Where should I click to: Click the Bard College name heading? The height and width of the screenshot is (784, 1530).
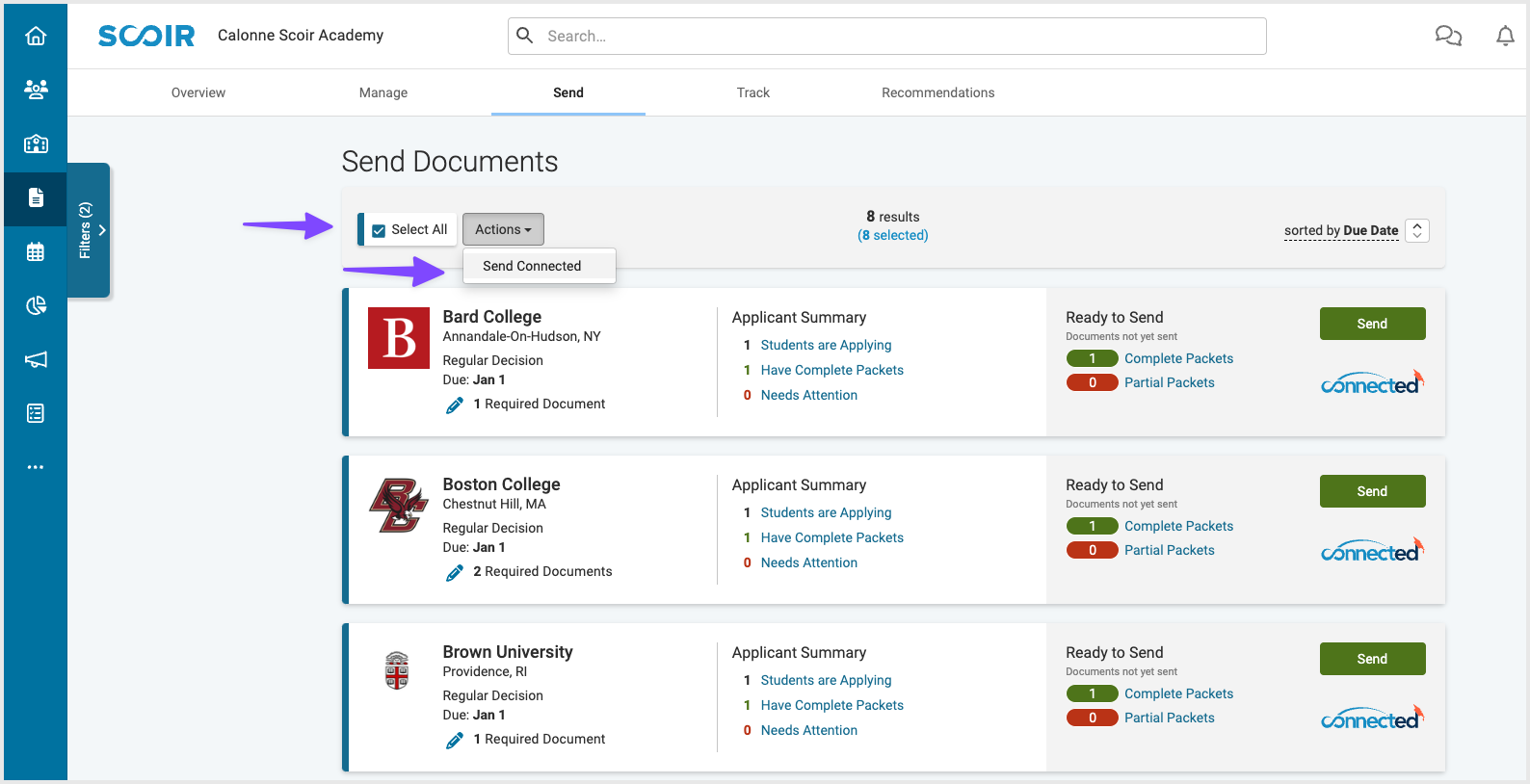491,317
